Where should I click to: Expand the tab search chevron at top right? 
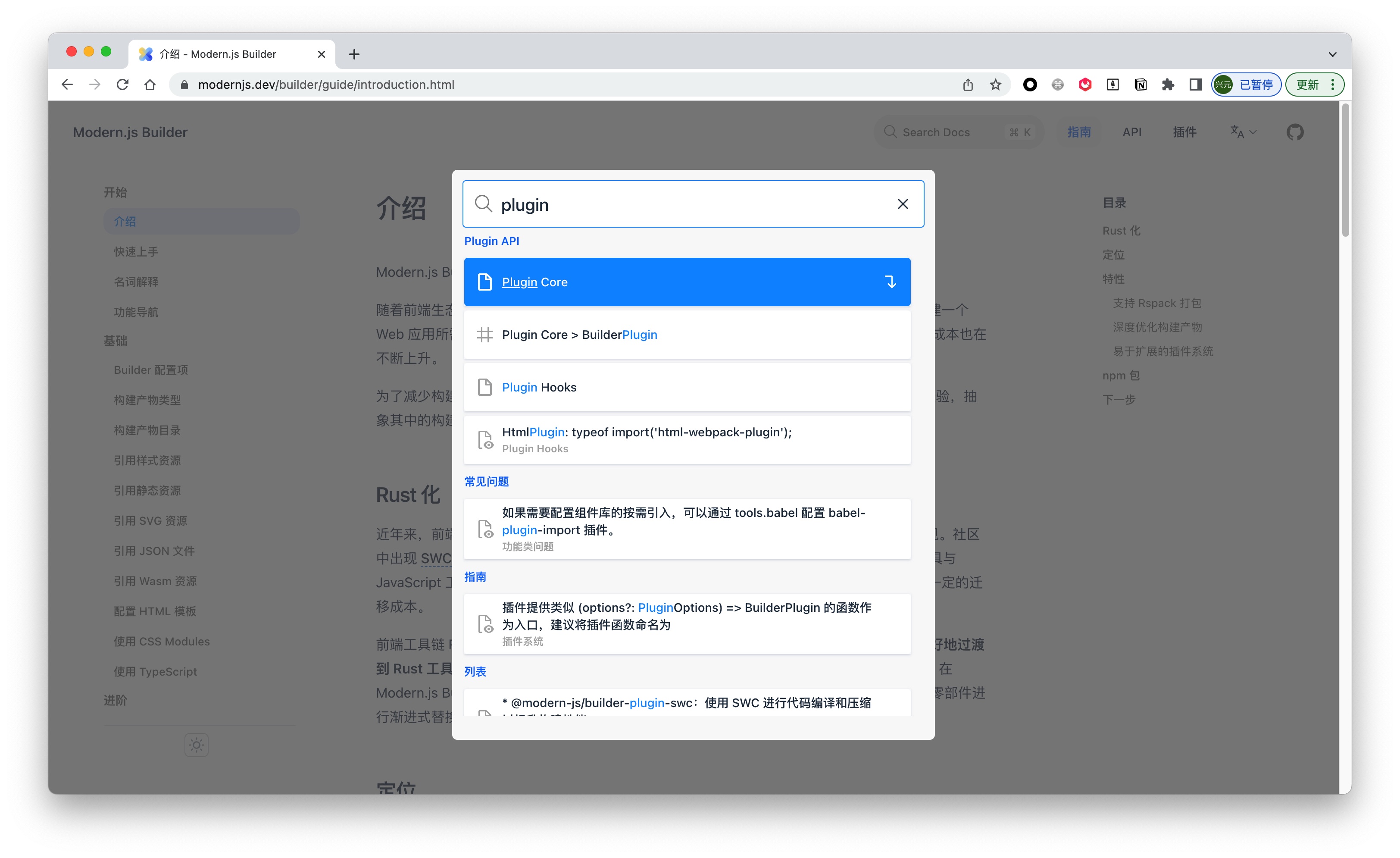tap(1332, 54)
